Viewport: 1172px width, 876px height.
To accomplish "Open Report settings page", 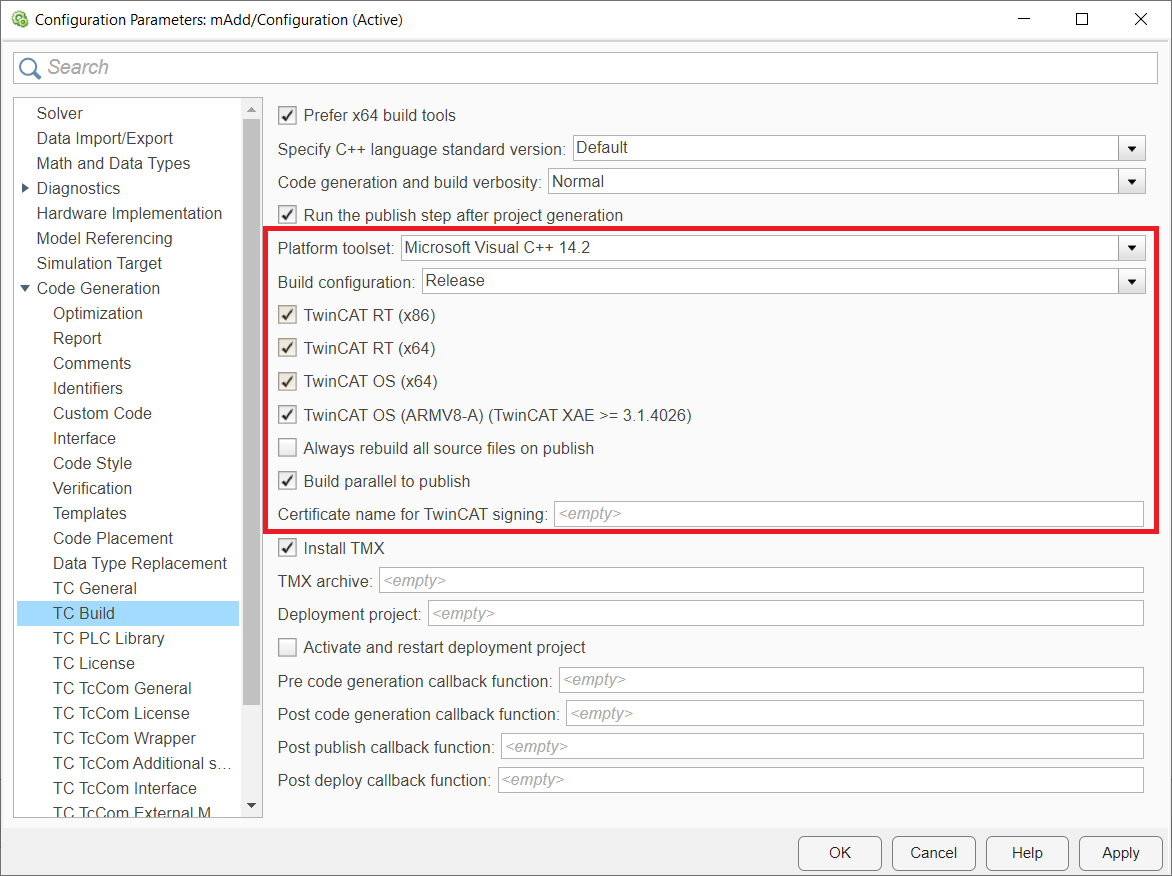I will [x=77, y=339].
